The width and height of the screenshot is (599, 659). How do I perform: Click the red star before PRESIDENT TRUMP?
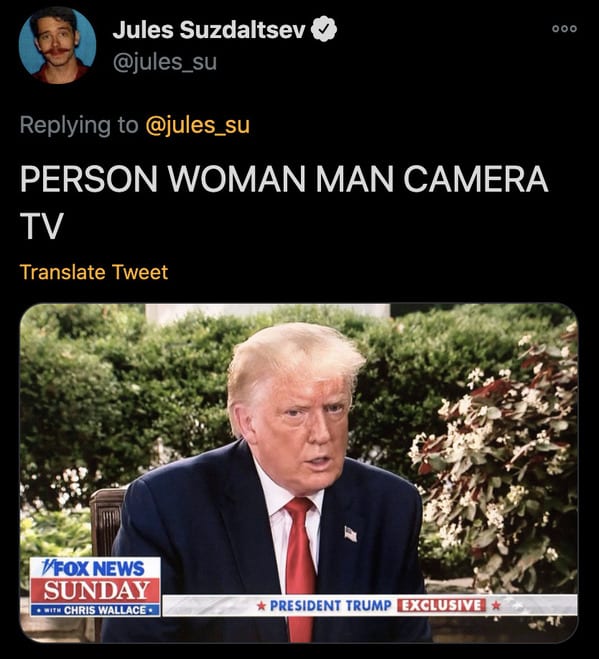pos(261,606)
